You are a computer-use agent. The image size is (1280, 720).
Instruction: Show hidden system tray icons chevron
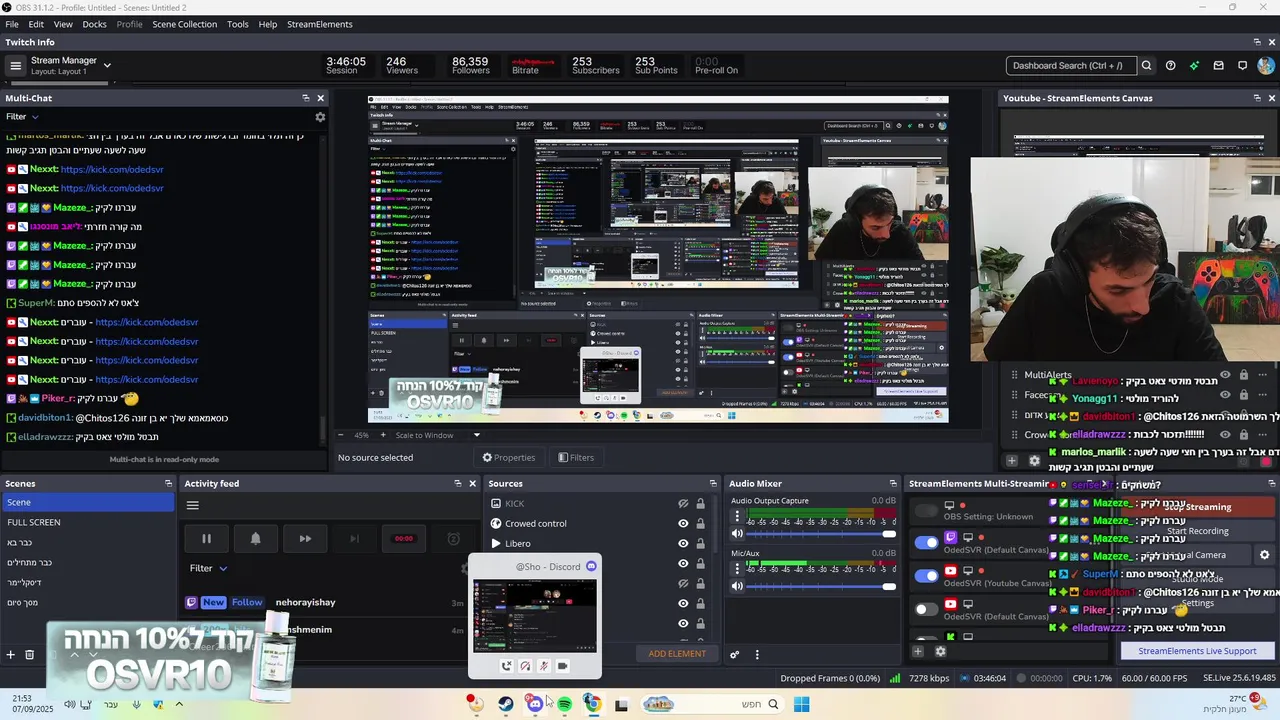(x=179, y=704)
